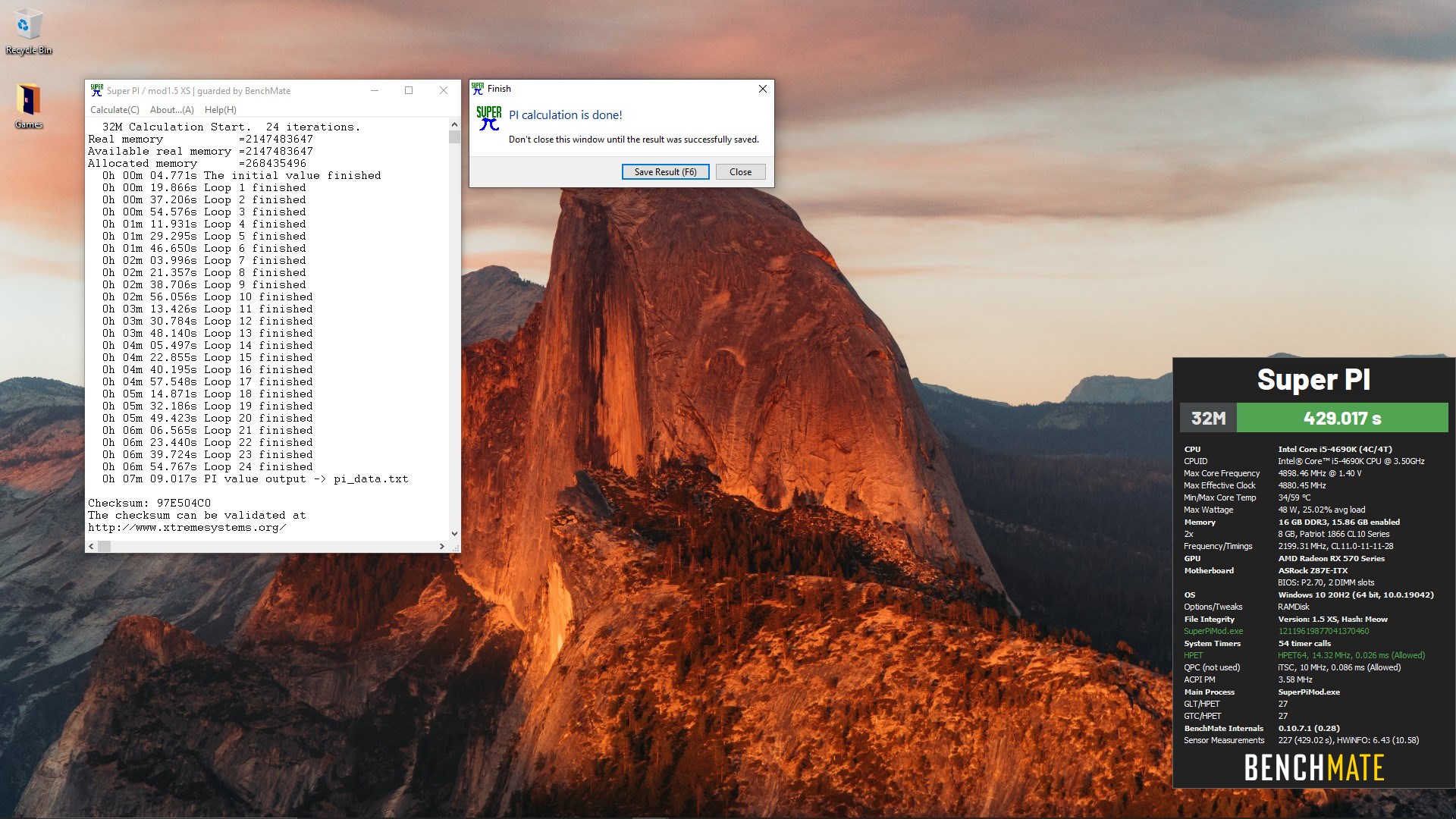This screenshot has width=1456, height=819.
Task: Click the 34/59 °C core temp value
Action: pyautogui.click(x=1294, y=497)
